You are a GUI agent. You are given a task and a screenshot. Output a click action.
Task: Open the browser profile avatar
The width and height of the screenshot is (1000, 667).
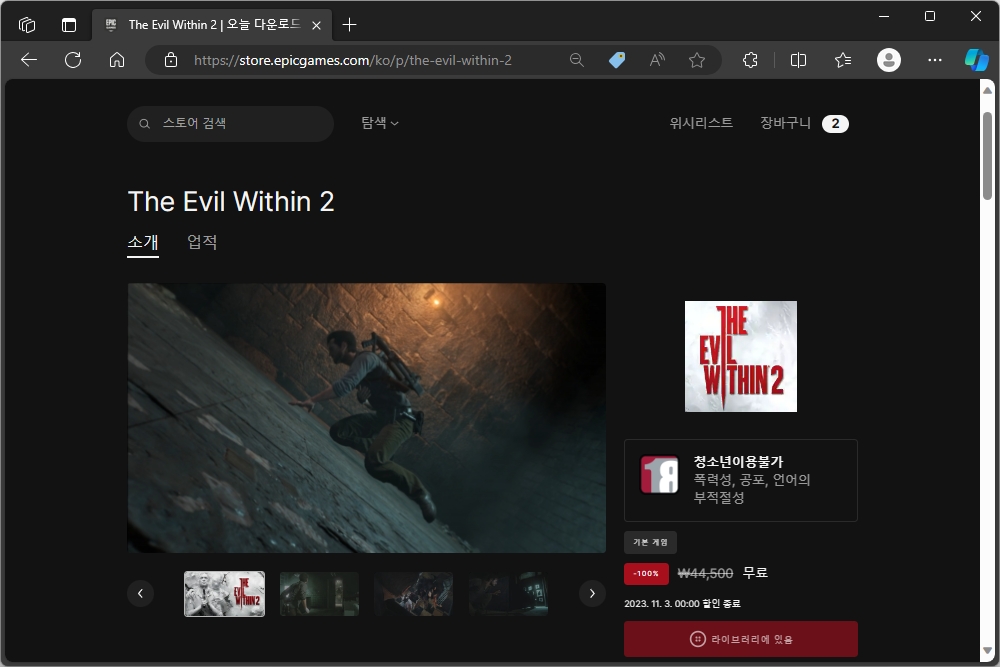click(x=889, y=60)
